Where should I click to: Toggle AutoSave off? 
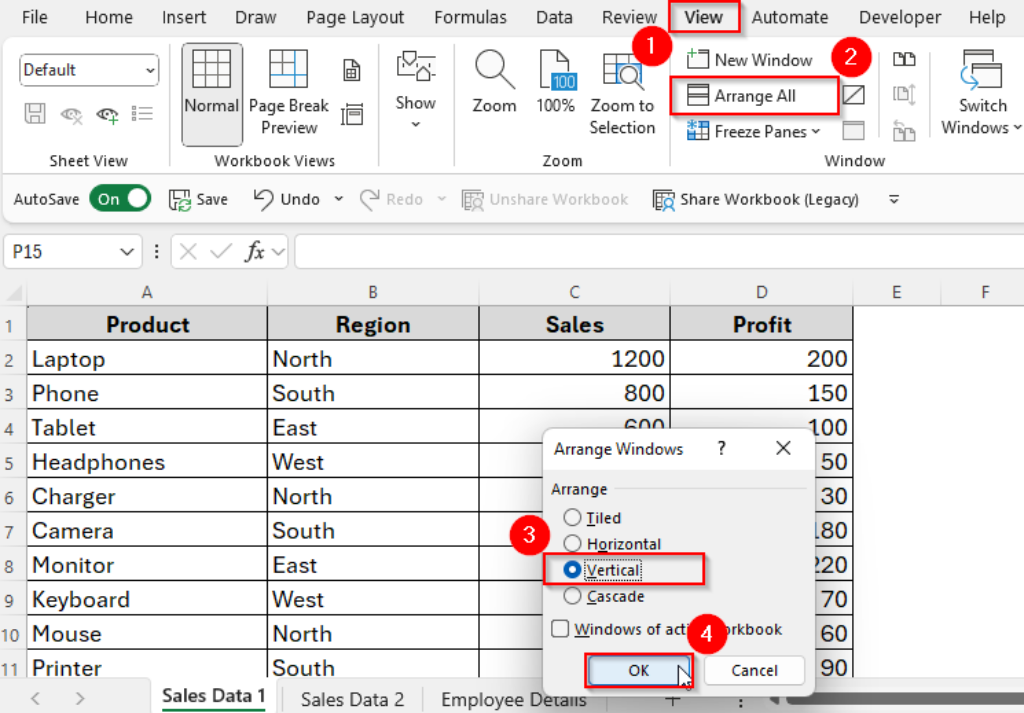pos(120,198)
